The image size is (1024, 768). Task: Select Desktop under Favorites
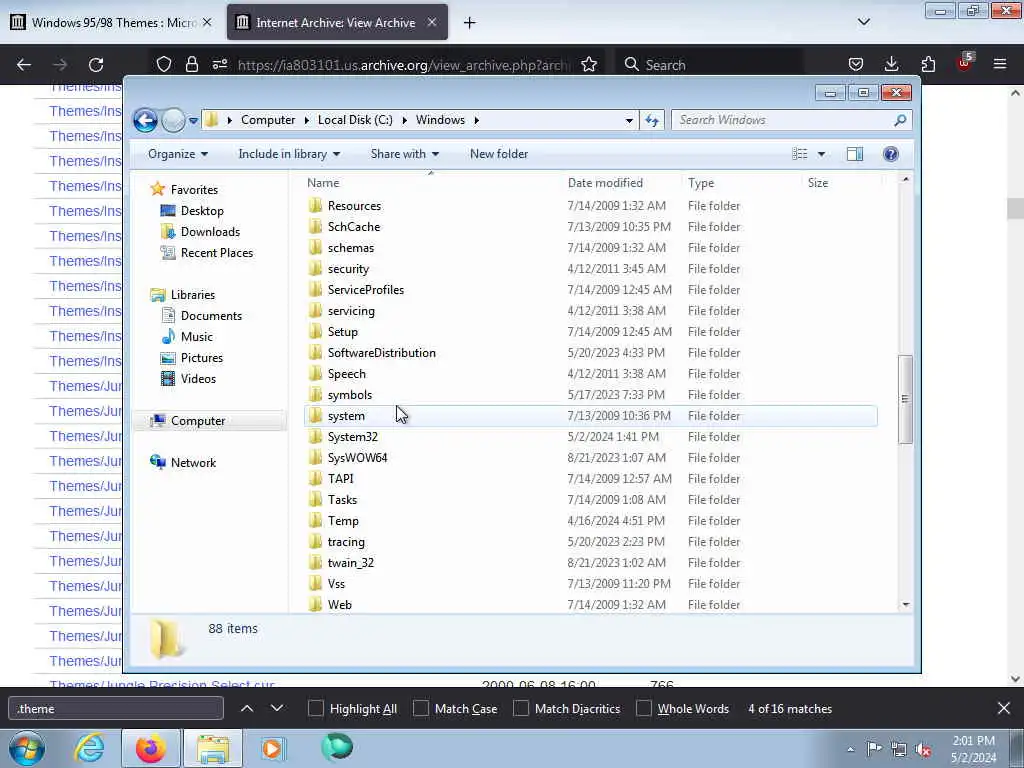coord(202,211)
